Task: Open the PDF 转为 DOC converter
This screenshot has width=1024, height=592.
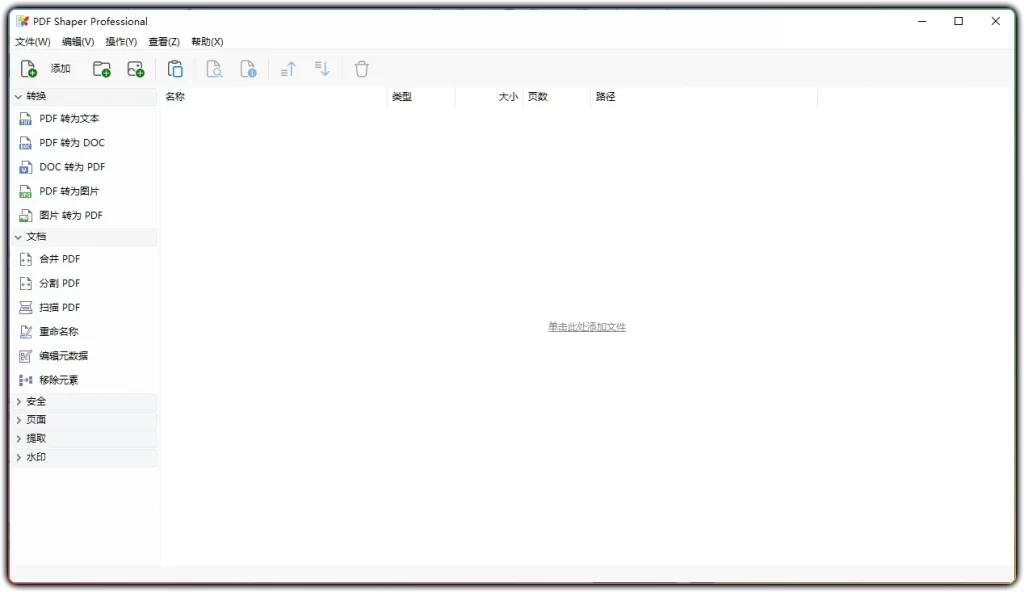Action: [x=68, y=142]
